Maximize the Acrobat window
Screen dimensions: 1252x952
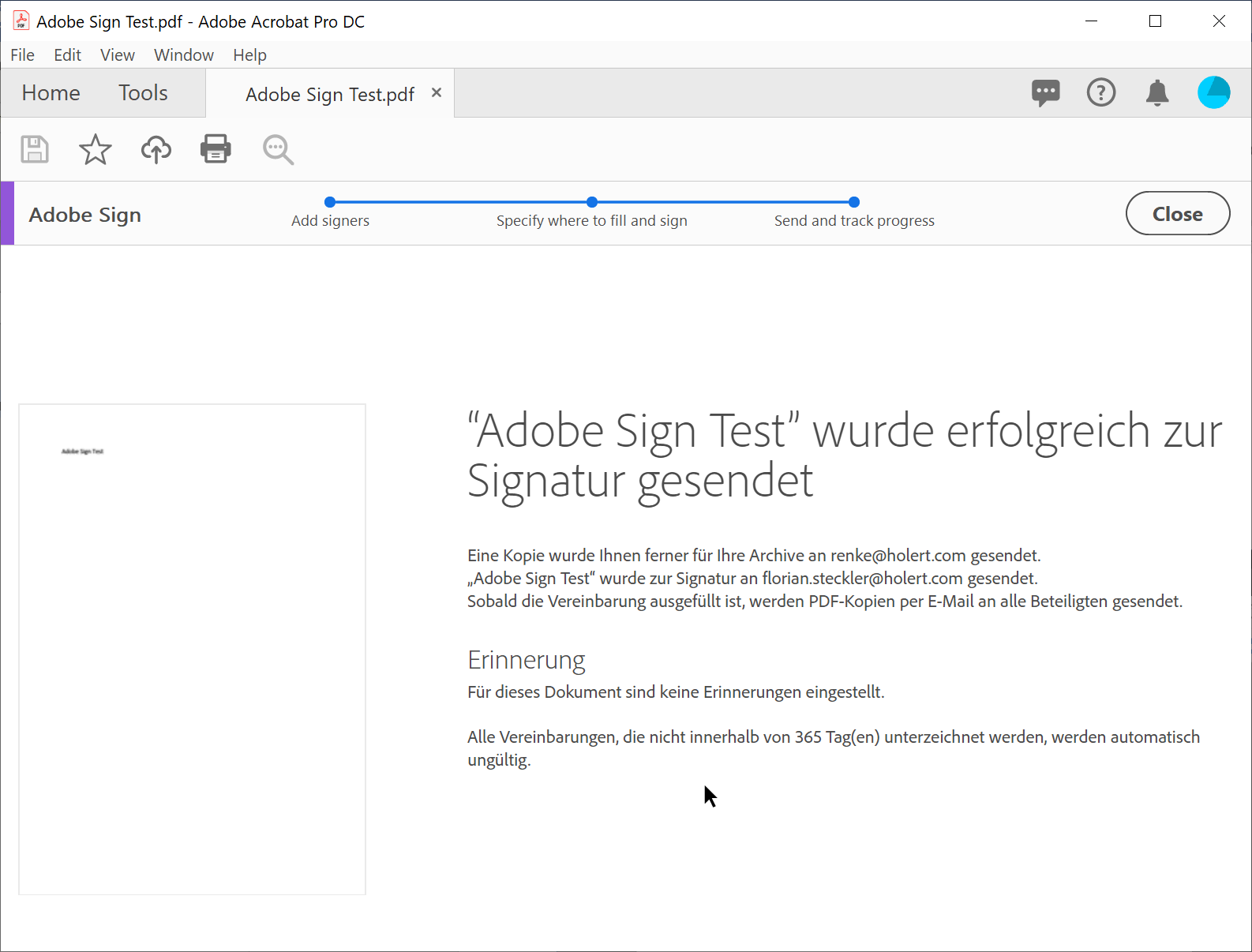click(1156, 21)
